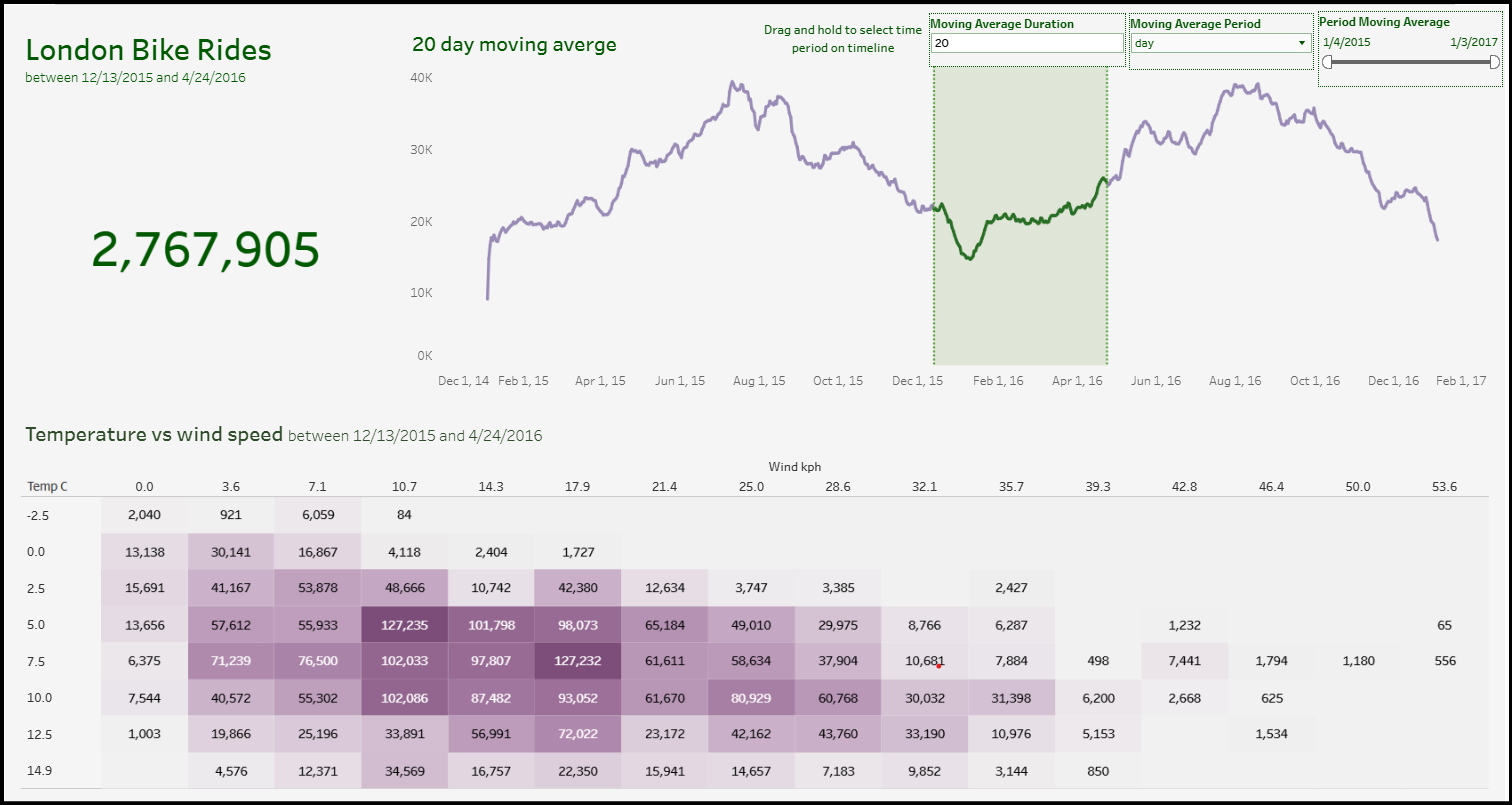This screenshot has height=805, width=1512.
Task: Click the heatmap cell showing 127,235
Action: point(405,624)
